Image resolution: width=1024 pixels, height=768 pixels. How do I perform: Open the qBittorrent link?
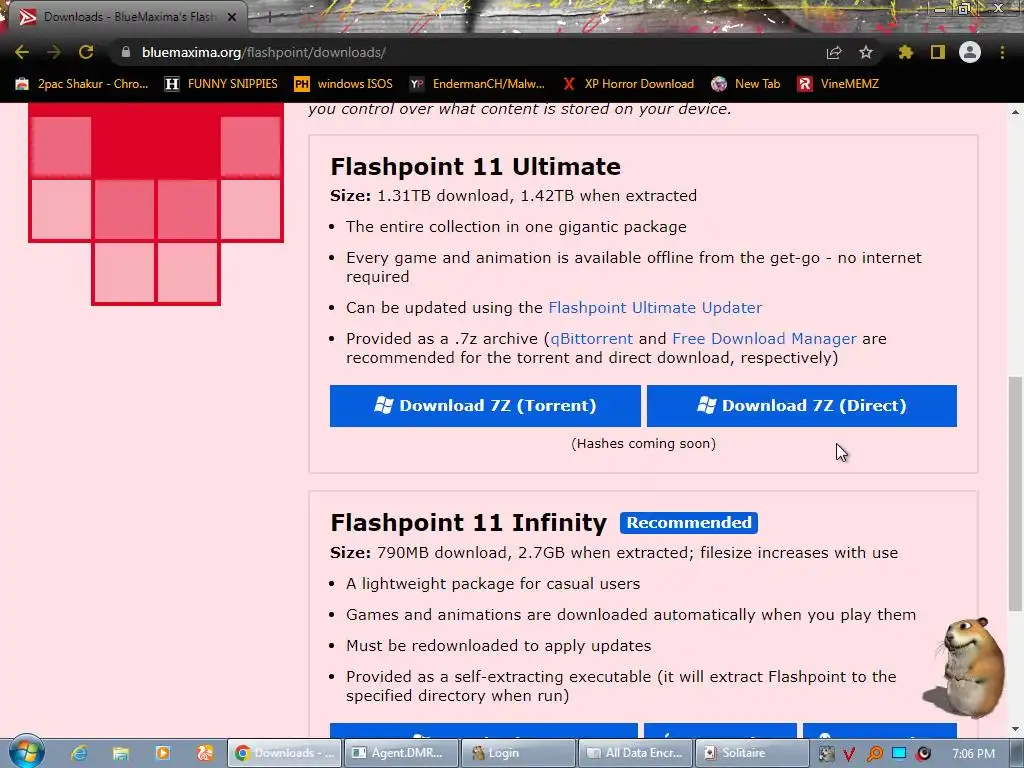(x=592, y=339)
